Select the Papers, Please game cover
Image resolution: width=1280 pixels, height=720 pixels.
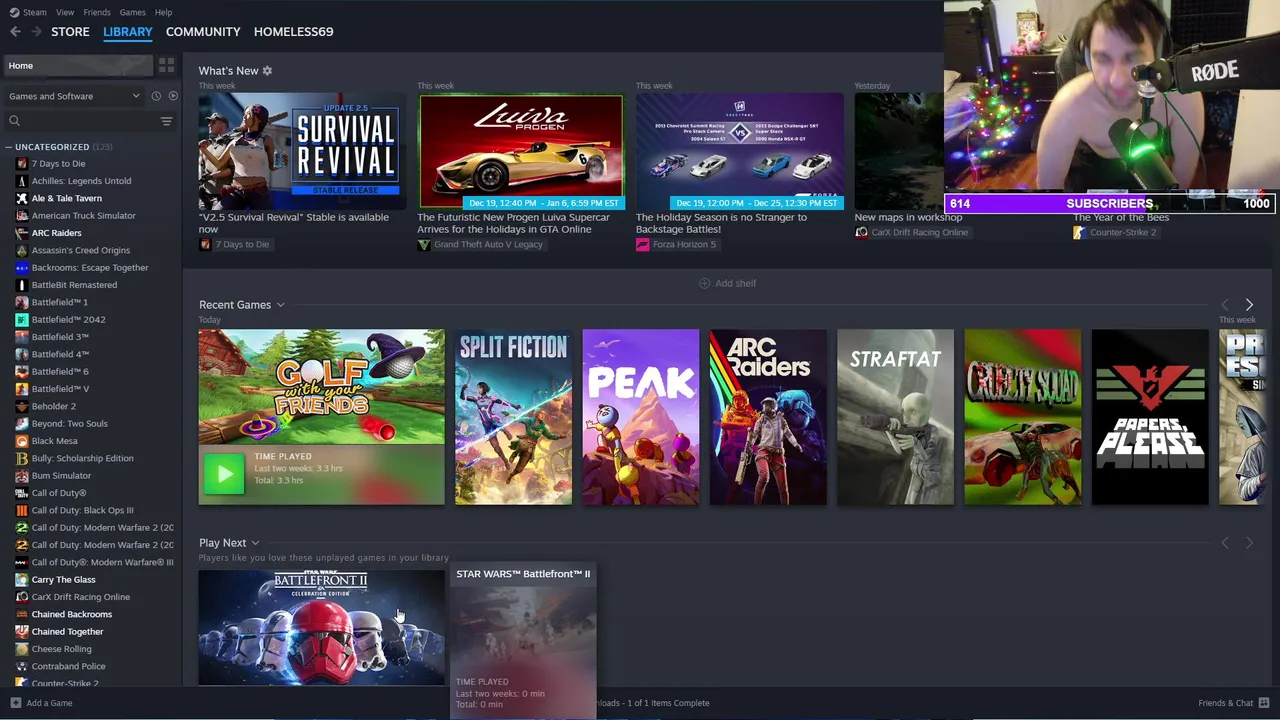(1150, 417)
